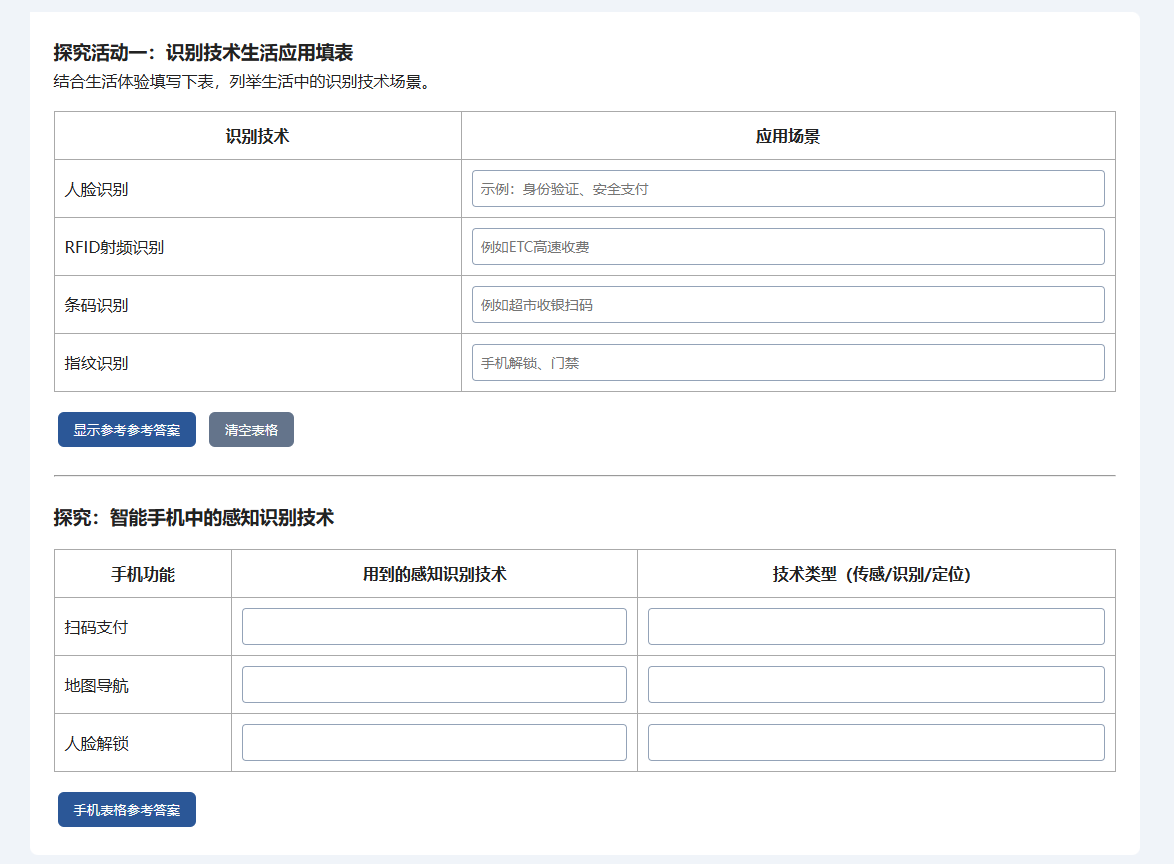1174x864 pixels.
Task: Click the 技术类型 (传感/识别/定位) header
Action: (x=876, y=574)
